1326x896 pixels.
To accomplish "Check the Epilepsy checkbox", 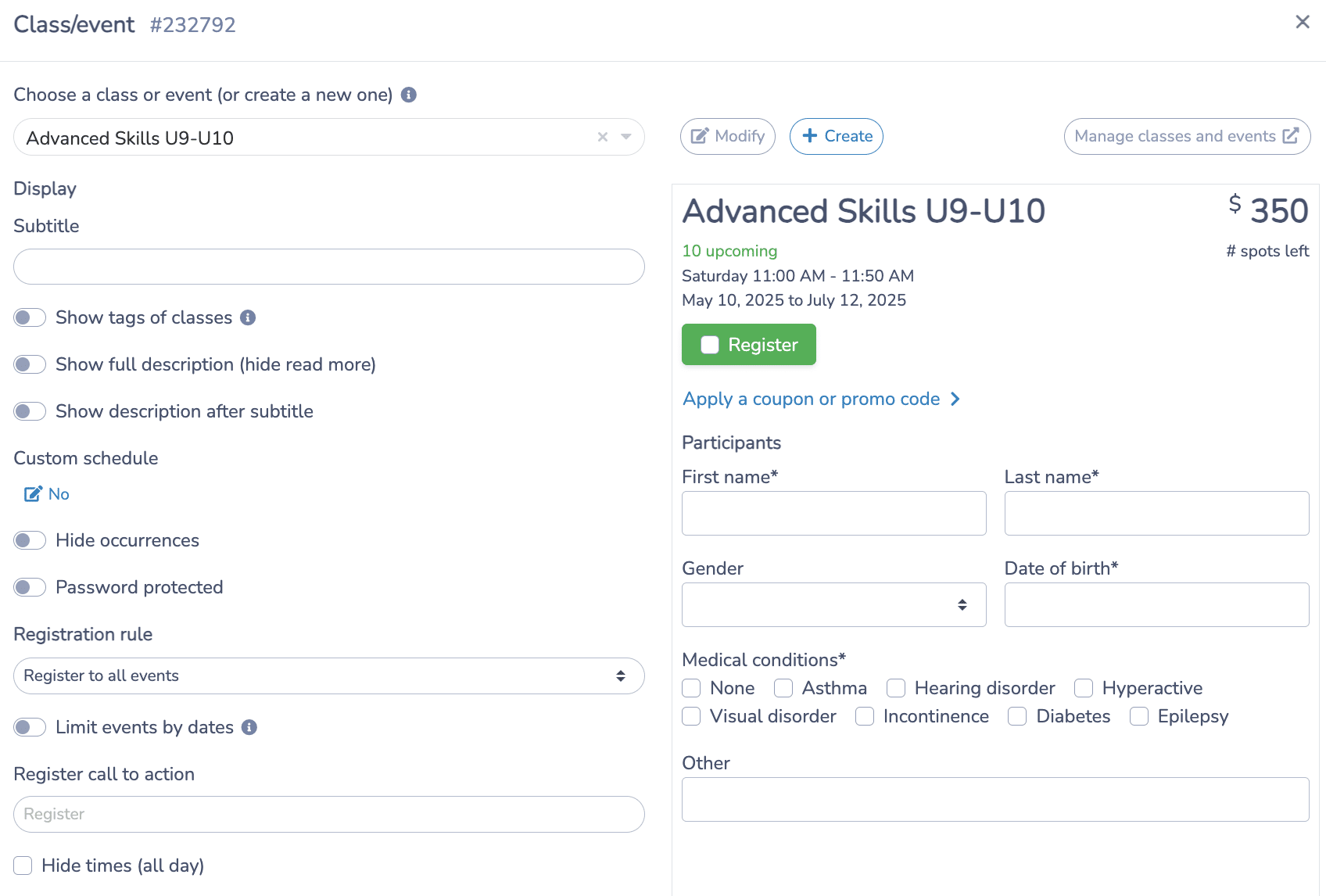I will click(1139, 716).
